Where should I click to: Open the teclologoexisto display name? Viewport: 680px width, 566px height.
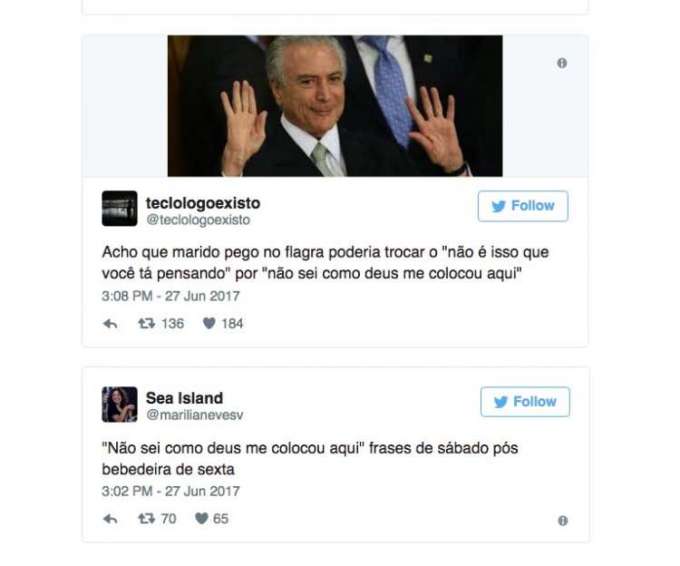tap(203, 203)
